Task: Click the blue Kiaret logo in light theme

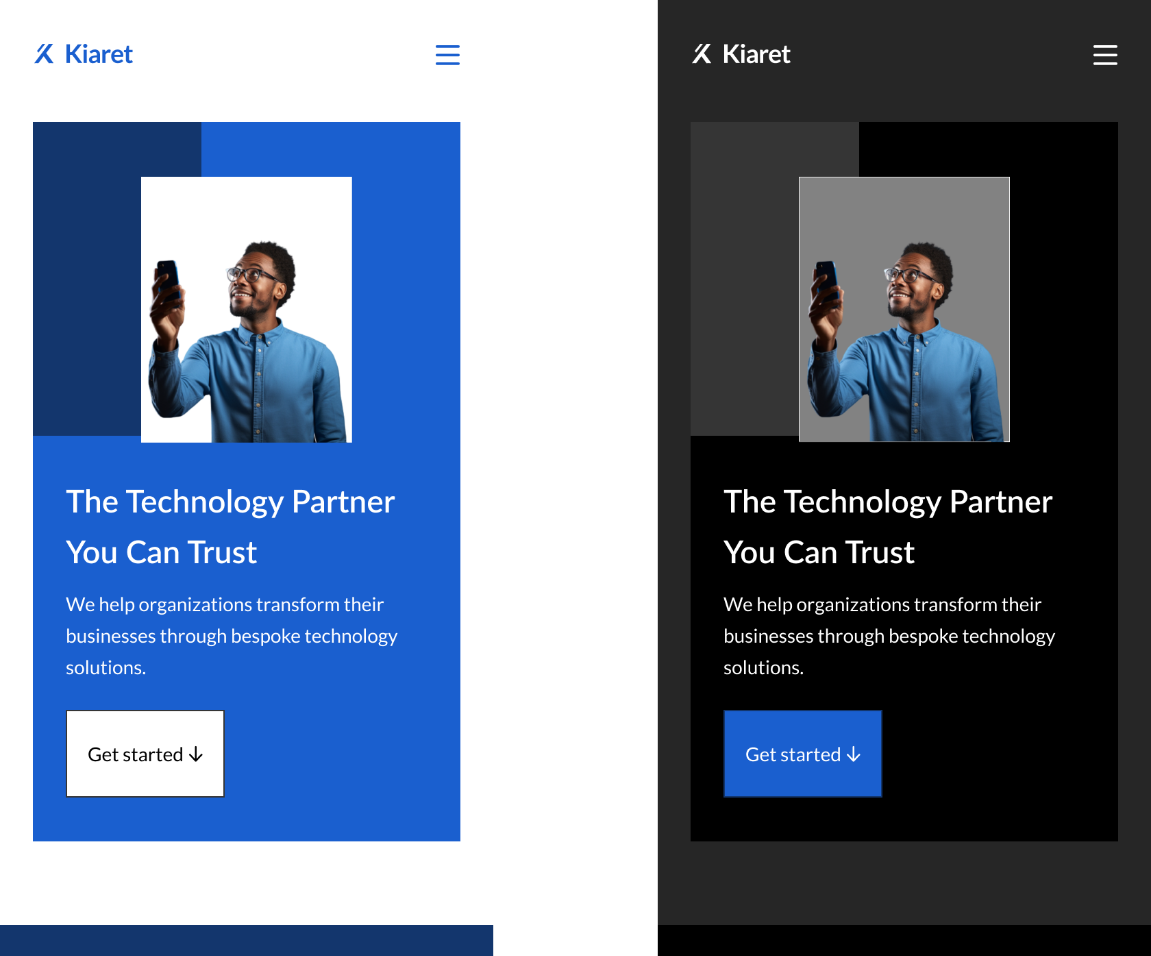Action: (83, 54)
